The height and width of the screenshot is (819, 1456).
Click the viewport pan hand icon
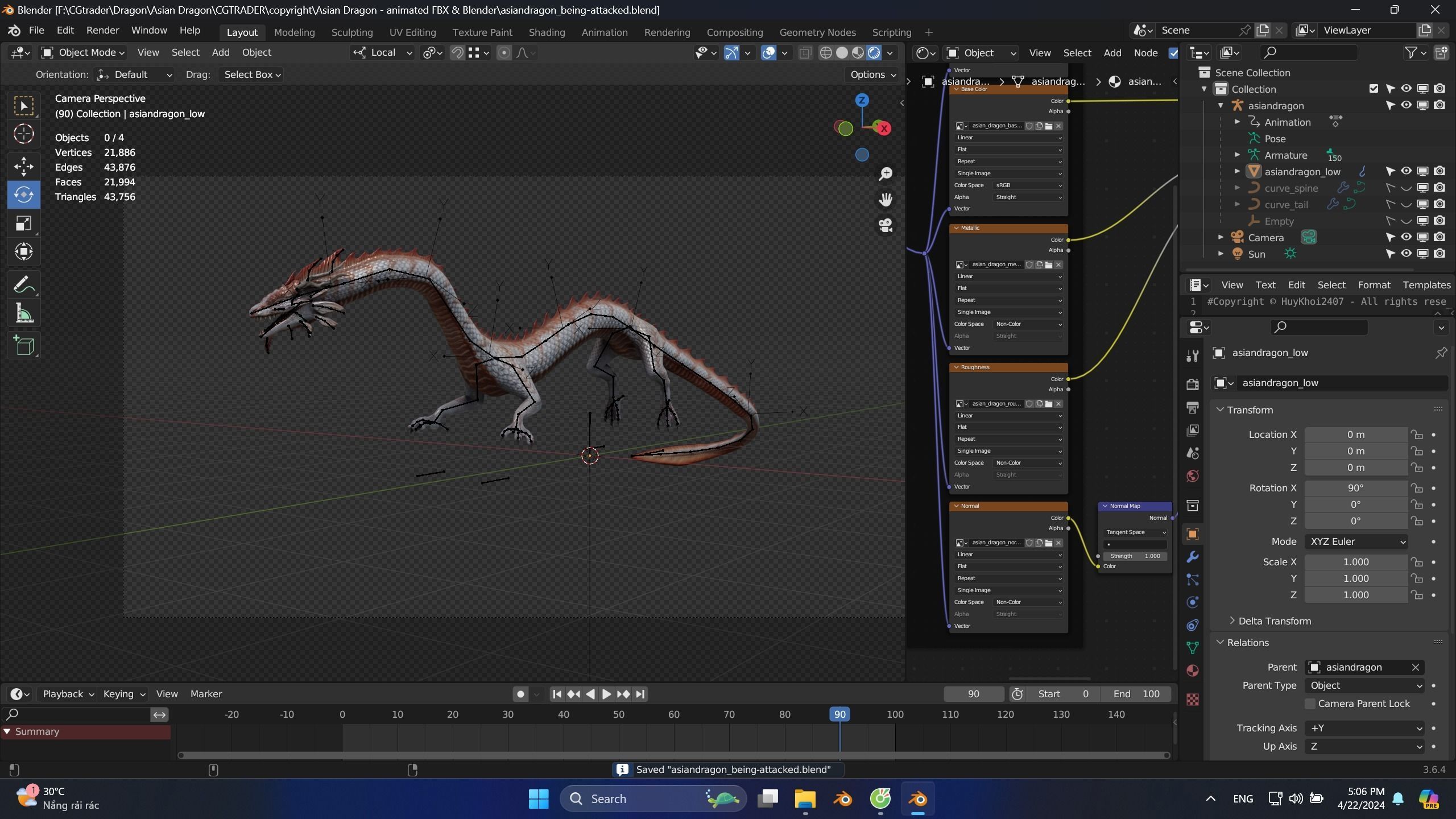click(x=886, y=200)
